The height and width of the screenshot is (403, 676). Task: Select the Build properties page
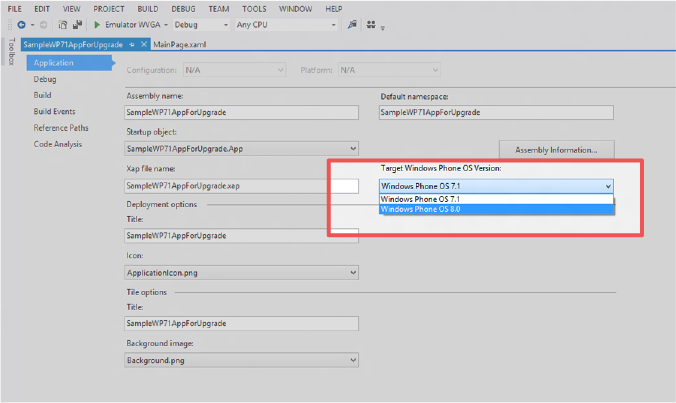(x=43, y=95)
